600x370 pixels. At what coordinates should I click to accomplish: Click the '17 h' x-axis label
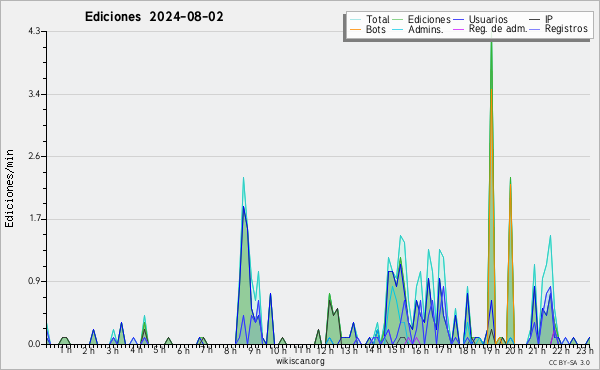(x=443, y=350)
